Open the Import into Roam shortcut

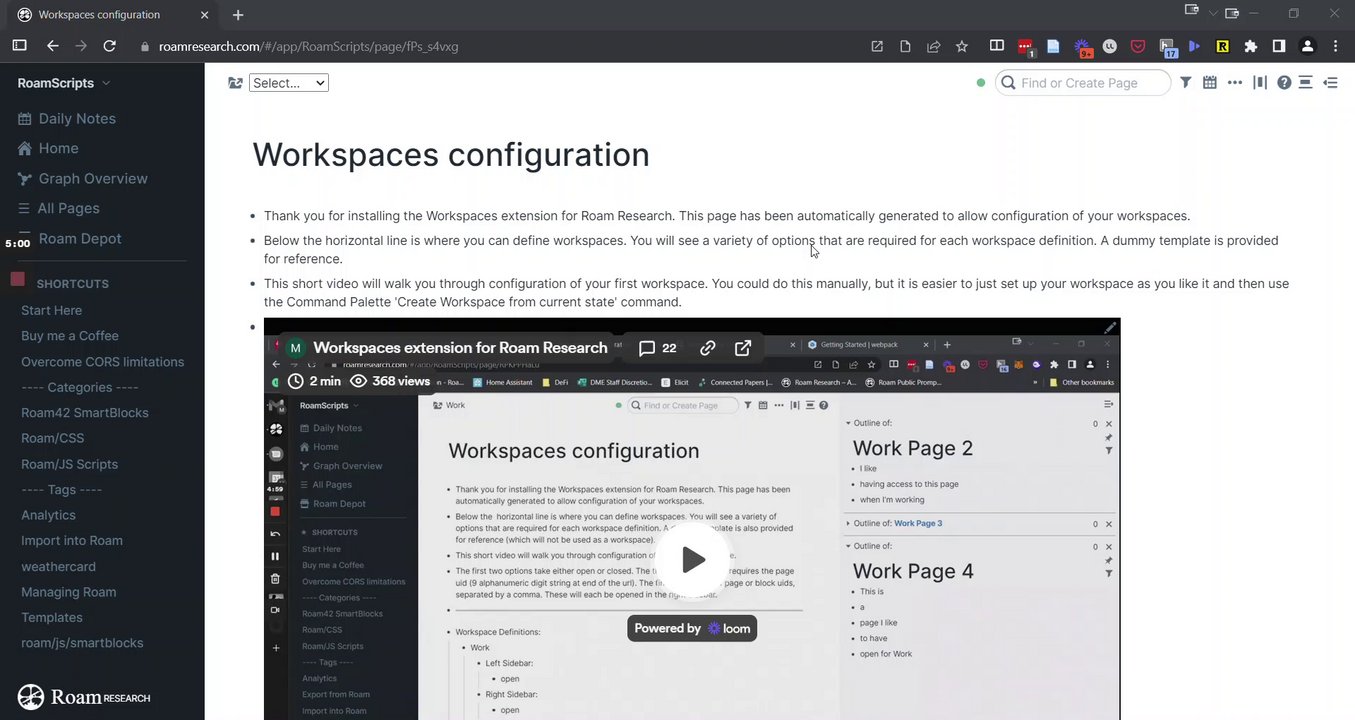pos(72,541)
